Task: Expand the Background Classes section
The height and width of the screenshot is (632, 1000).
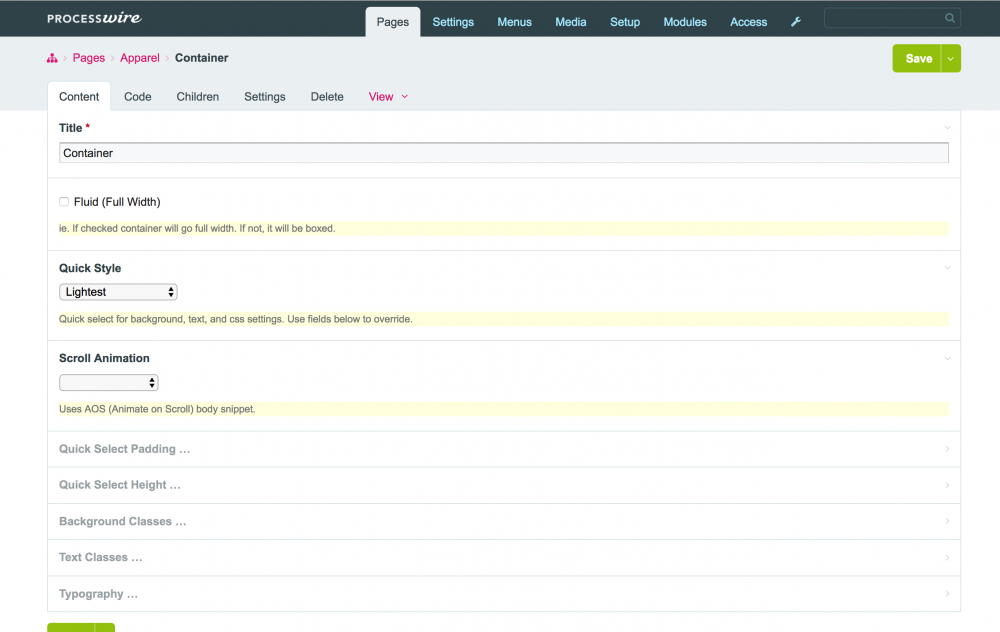Action: click(122, 521)
